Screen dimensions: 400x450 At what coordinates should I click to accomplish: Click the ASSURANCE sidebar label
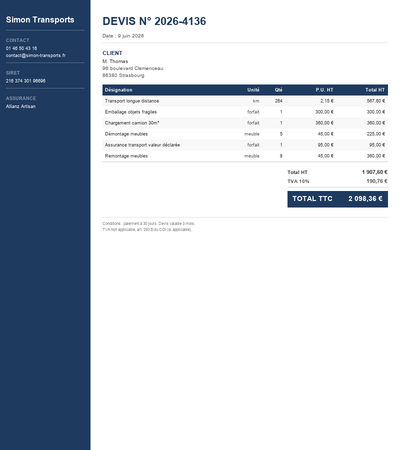pyautogui.click(x=21, y=98)
